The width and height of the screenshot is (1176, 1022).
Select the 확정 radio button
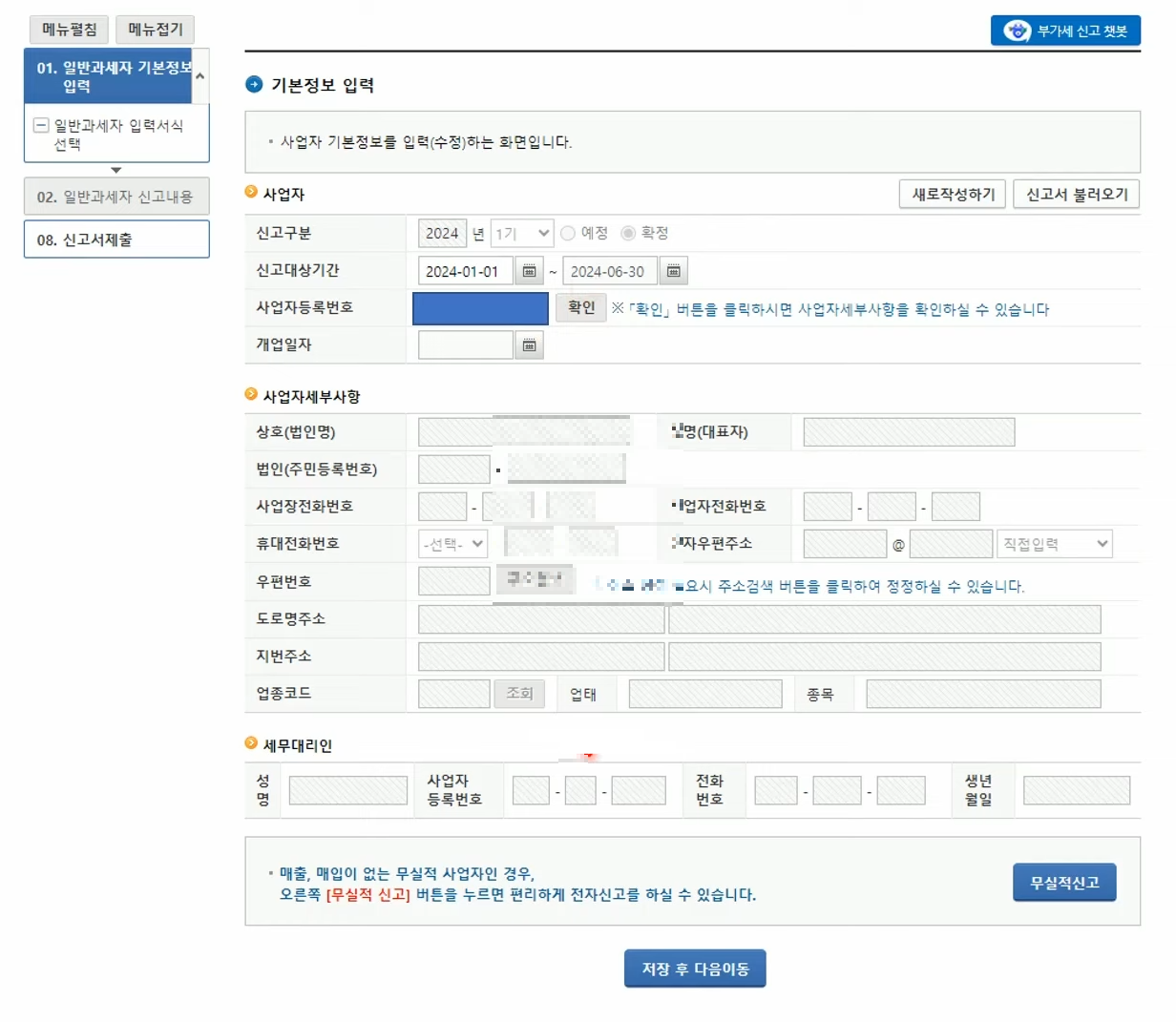point(629,232)
